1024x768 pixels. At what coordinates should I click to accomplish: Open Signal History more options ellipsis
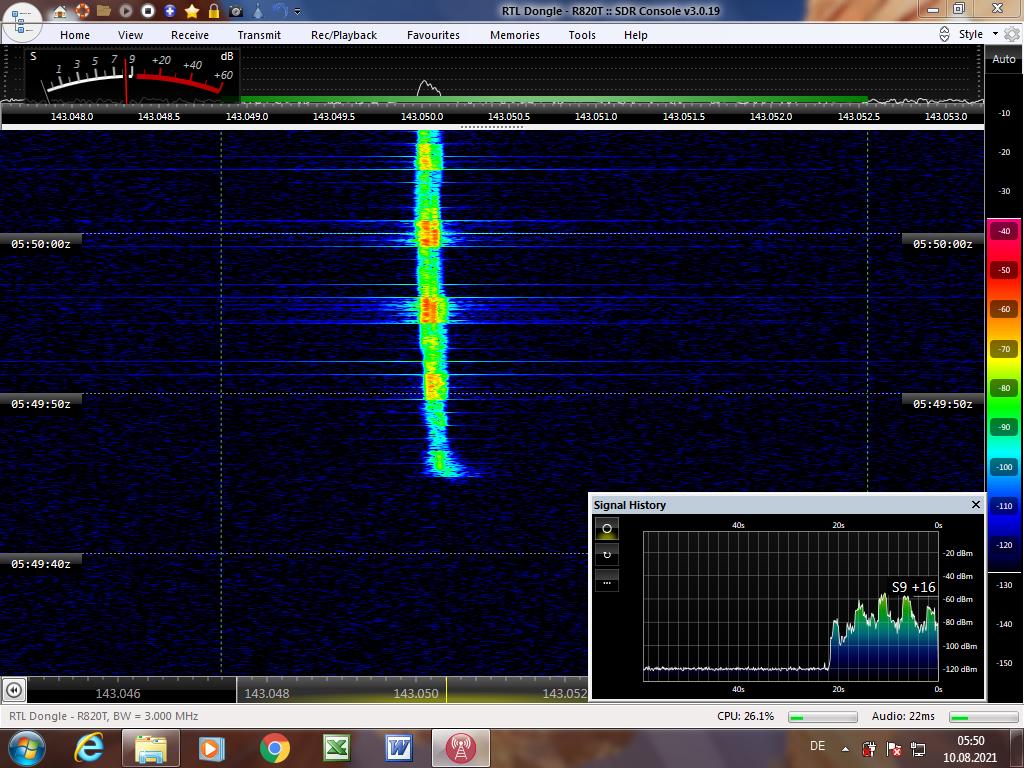click(x=607, y=581)
